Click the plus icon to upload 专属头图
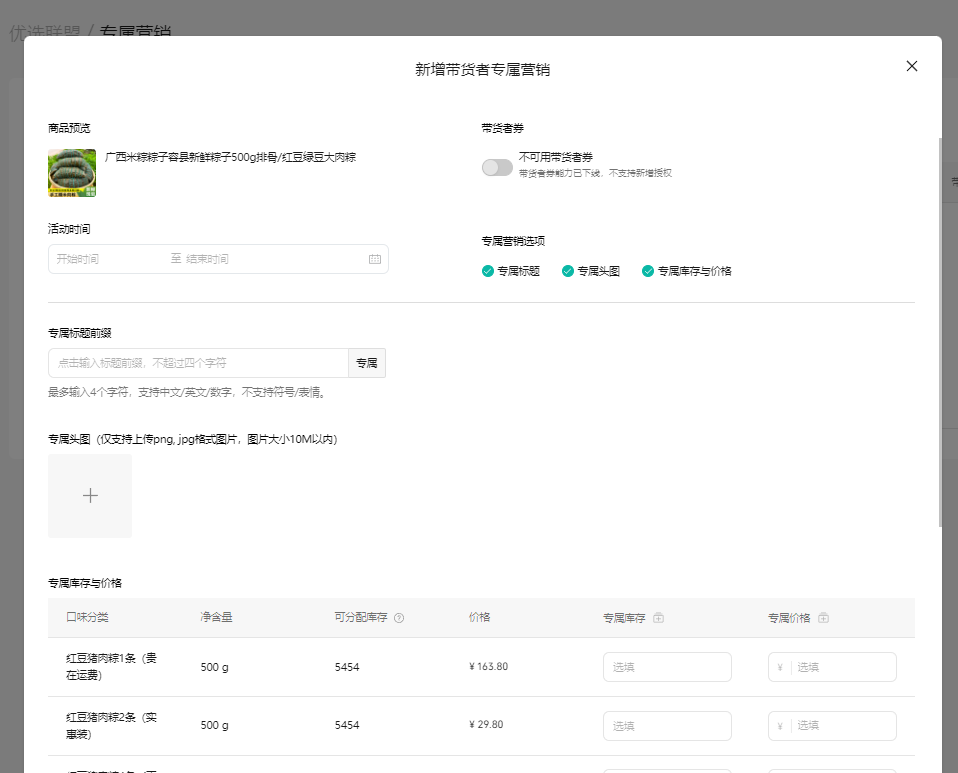 click(x=90, y=496)
